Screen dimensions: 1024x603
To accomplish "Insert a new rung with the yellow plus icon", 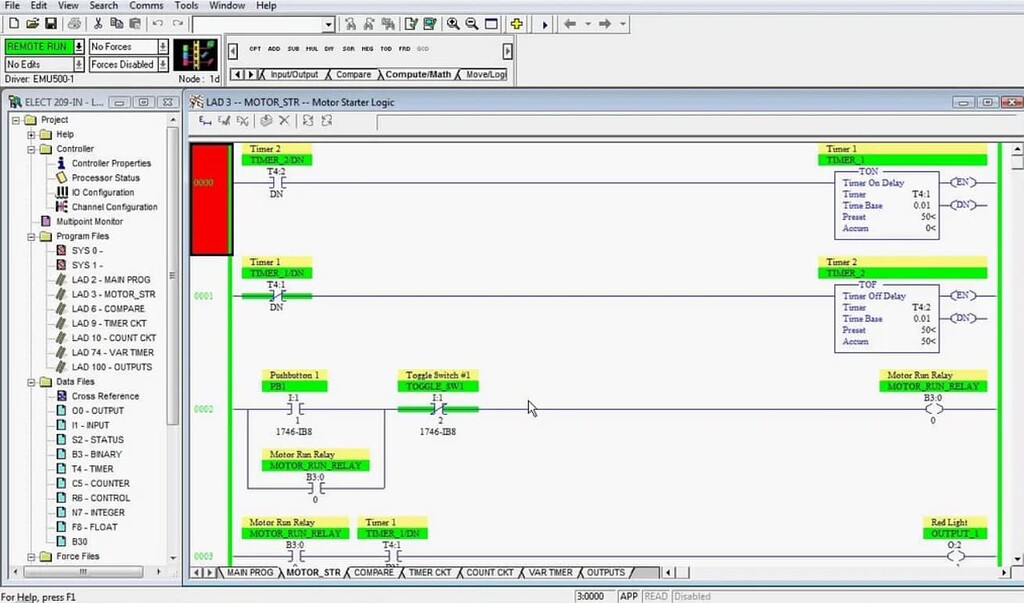I will [518, 24].
